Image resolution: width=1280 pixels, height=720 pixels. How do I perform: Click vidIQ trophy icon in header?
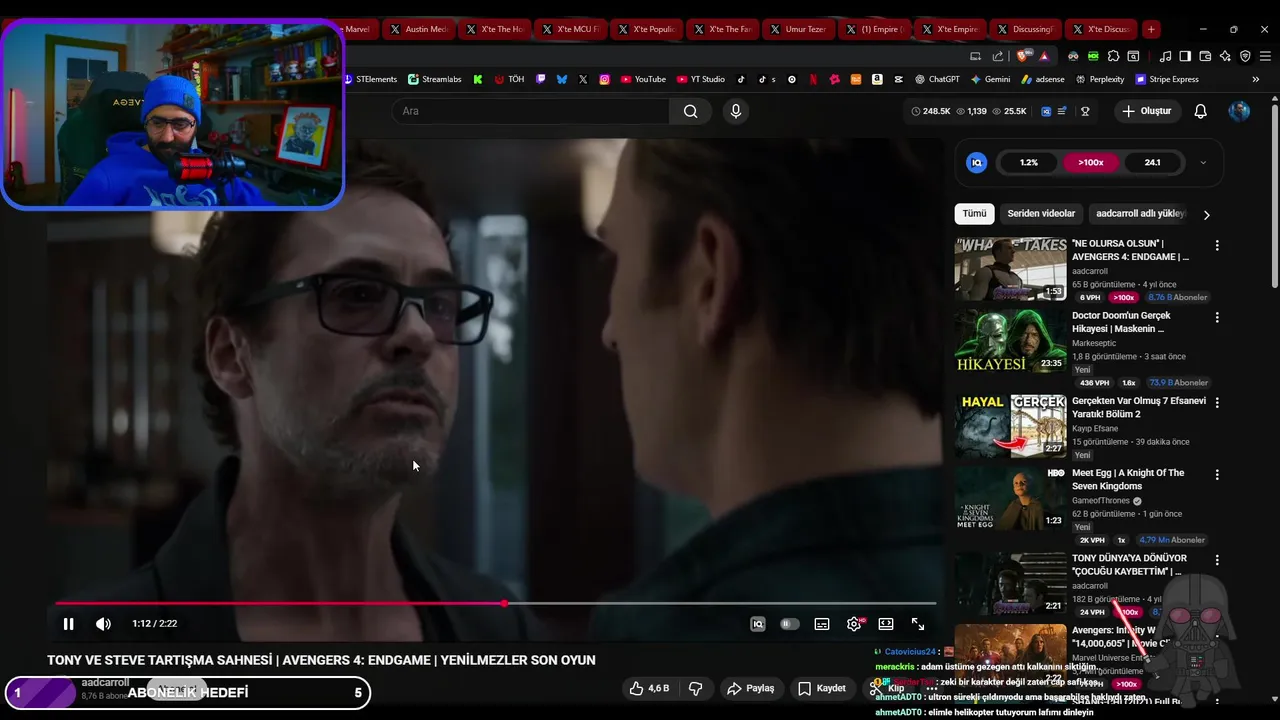tap(1085, 111)
